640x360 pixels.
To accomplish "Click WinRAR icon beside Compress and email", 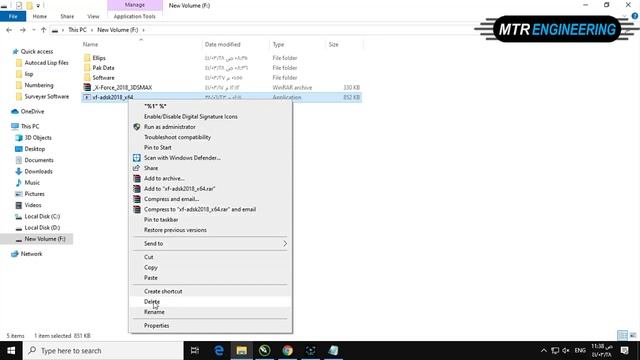I will pos(137,199).
